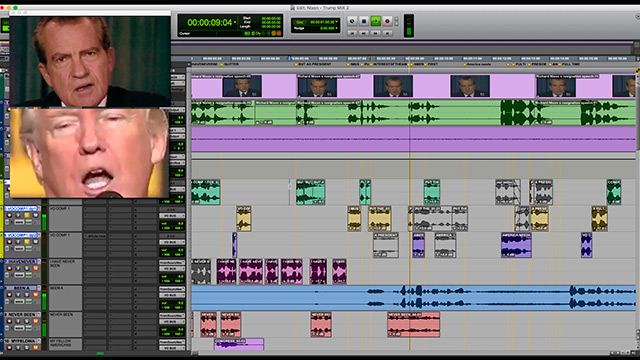This screenshot has height=360, width=640.
Task: Record-enable the I HAVE NEVER track
Action: 9,268
